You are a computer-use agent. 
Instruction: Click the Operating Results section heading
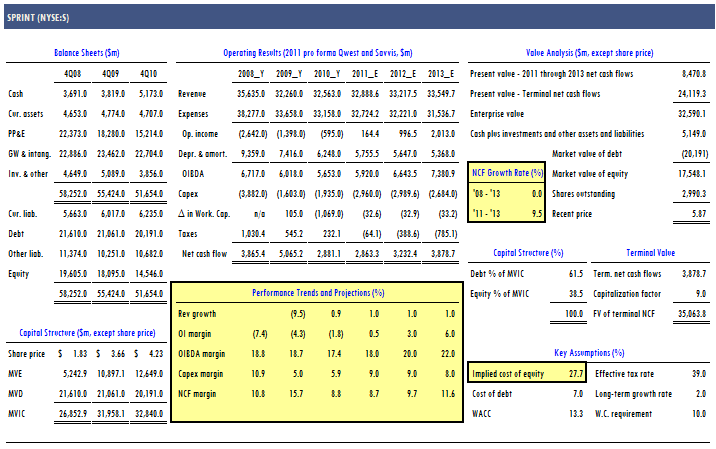coord(317,52)
